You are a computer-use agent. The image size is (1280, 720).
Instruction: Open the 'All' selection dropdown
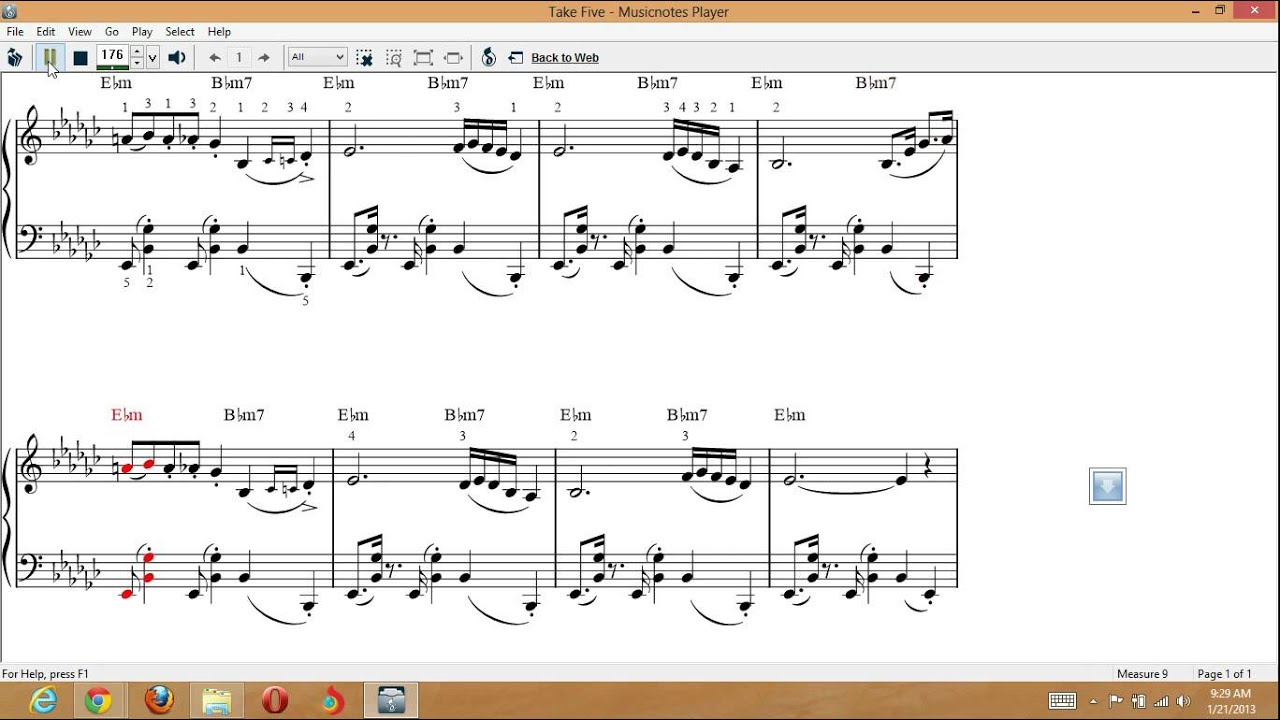pyautogui.click(x=317, y=57)
